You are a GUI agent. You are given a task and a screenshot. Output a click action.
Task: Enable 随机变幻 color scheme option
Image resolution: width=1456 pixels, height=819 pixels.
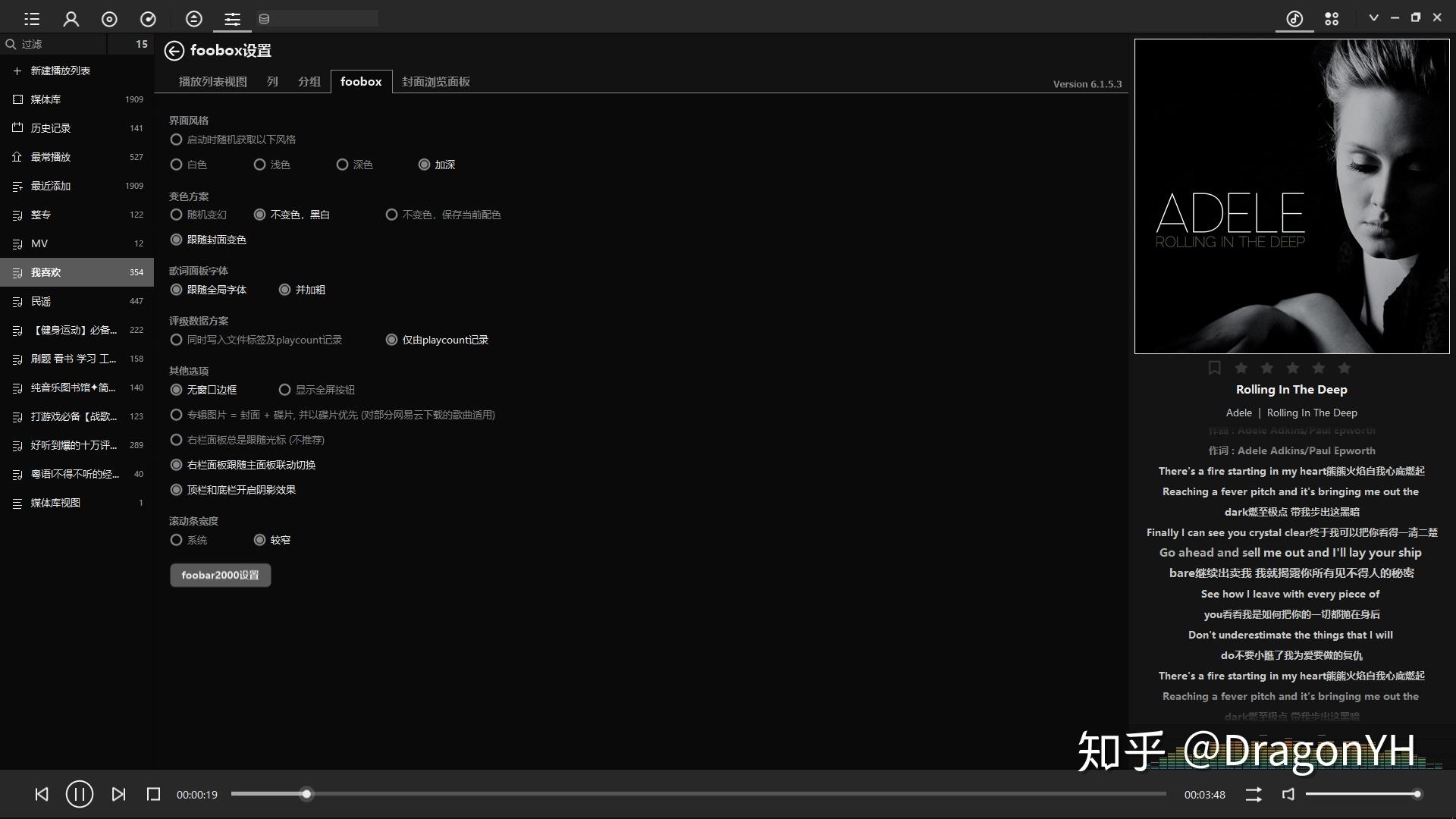pyautogui.click(x=176, y=215)
